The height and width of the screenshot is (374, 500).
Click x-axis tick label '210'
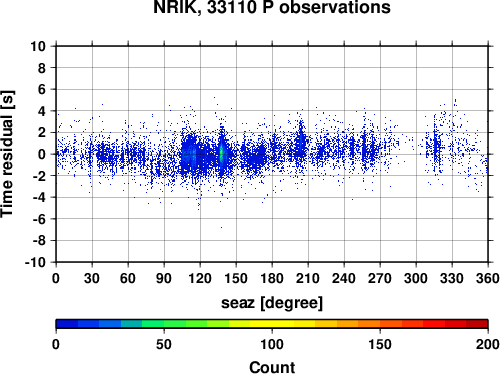(x=308, y=278)
